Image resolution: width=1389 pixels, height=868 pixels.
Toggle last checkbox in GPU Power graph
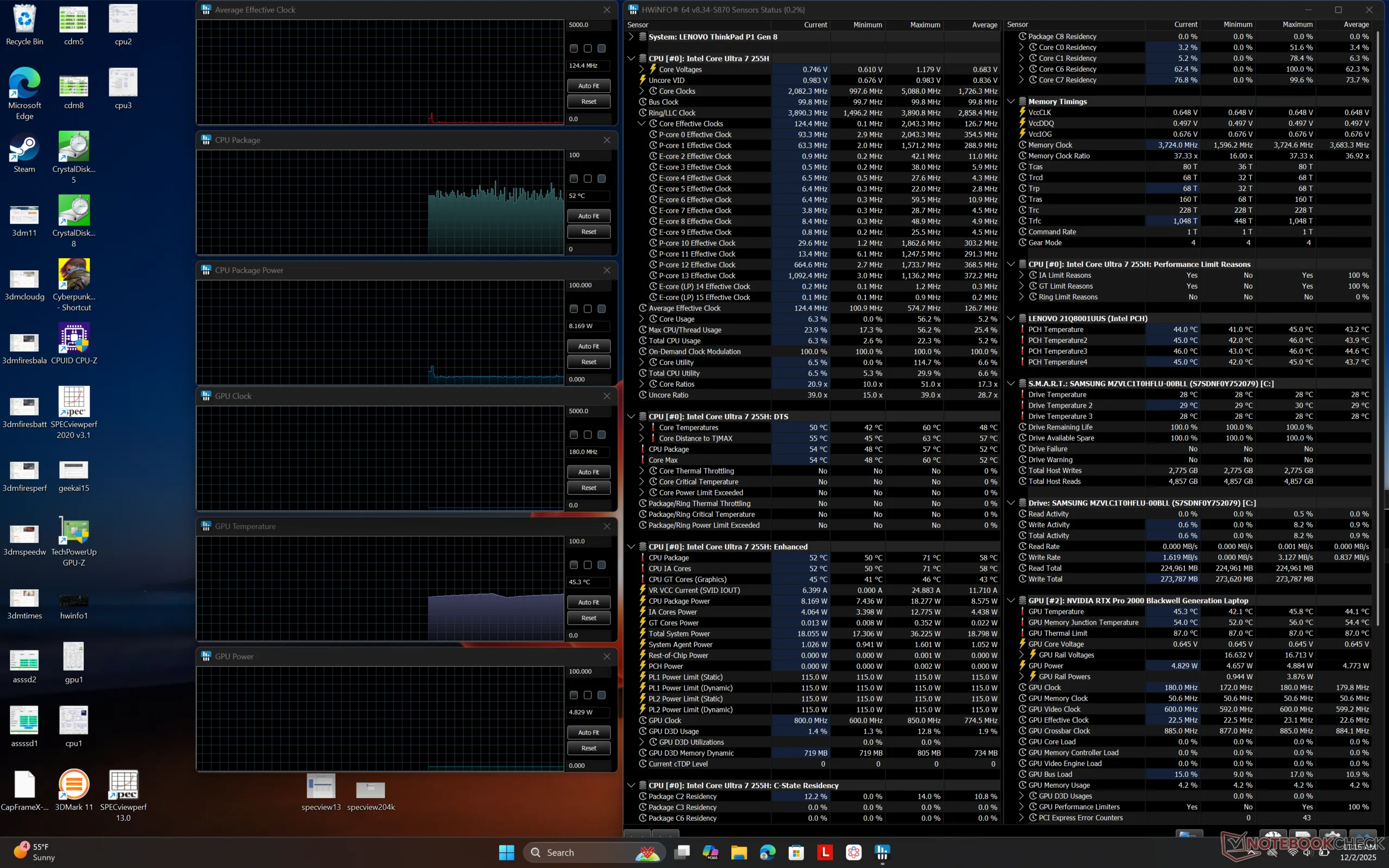point(602,695)
